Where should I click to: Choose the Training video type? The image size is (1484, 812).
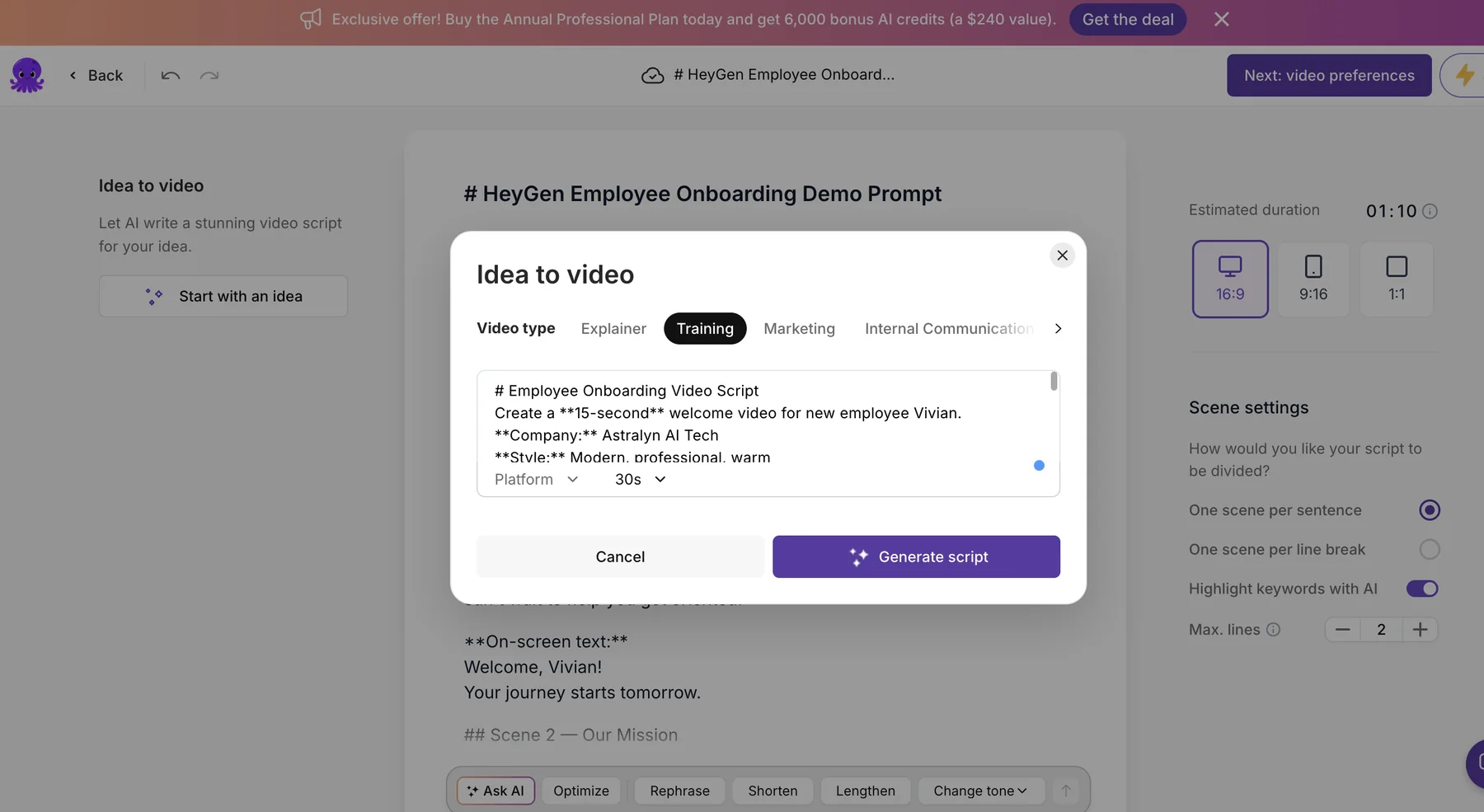tap(705, 329)
